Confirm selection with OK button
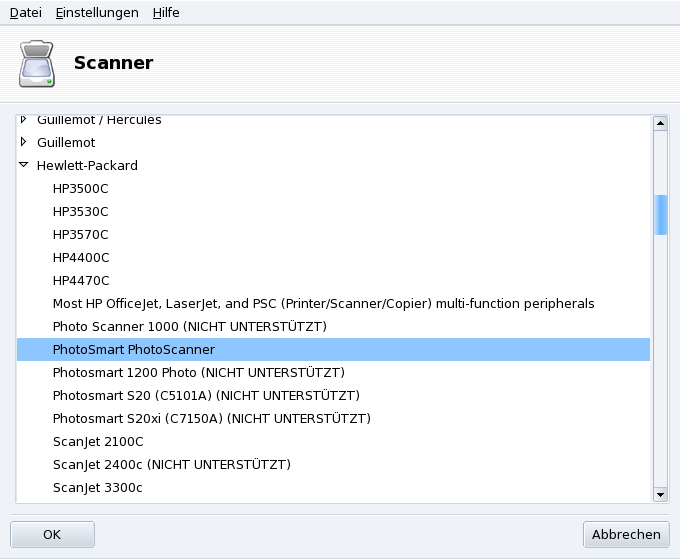This screenshot has width=680, height=560. tap(52, 535)
